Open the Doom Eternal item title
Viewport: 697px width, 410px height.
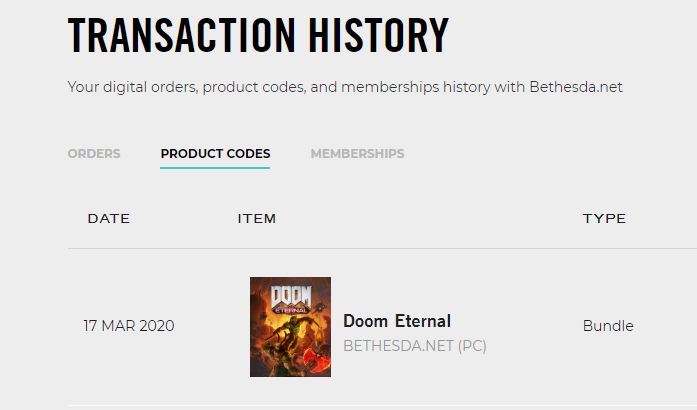click(x=397, y=321)
